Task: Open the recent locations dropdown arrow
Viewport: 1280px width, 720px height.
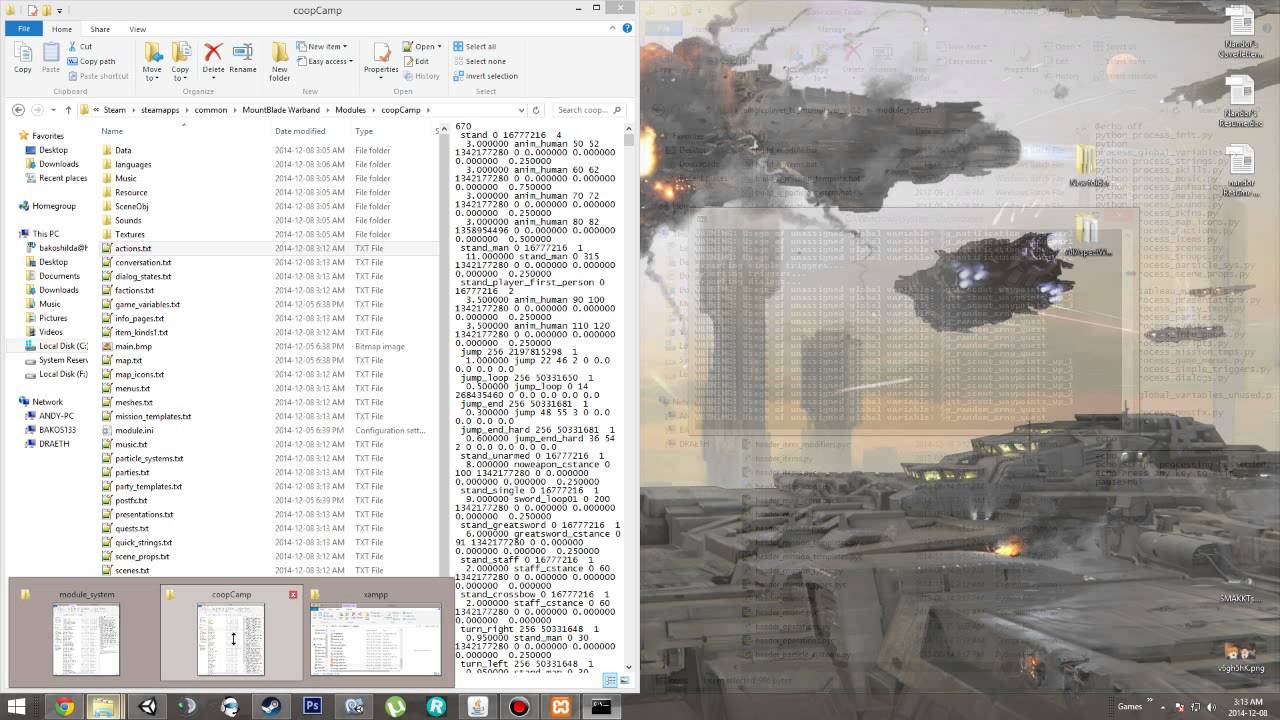Action: pos(54,110)
